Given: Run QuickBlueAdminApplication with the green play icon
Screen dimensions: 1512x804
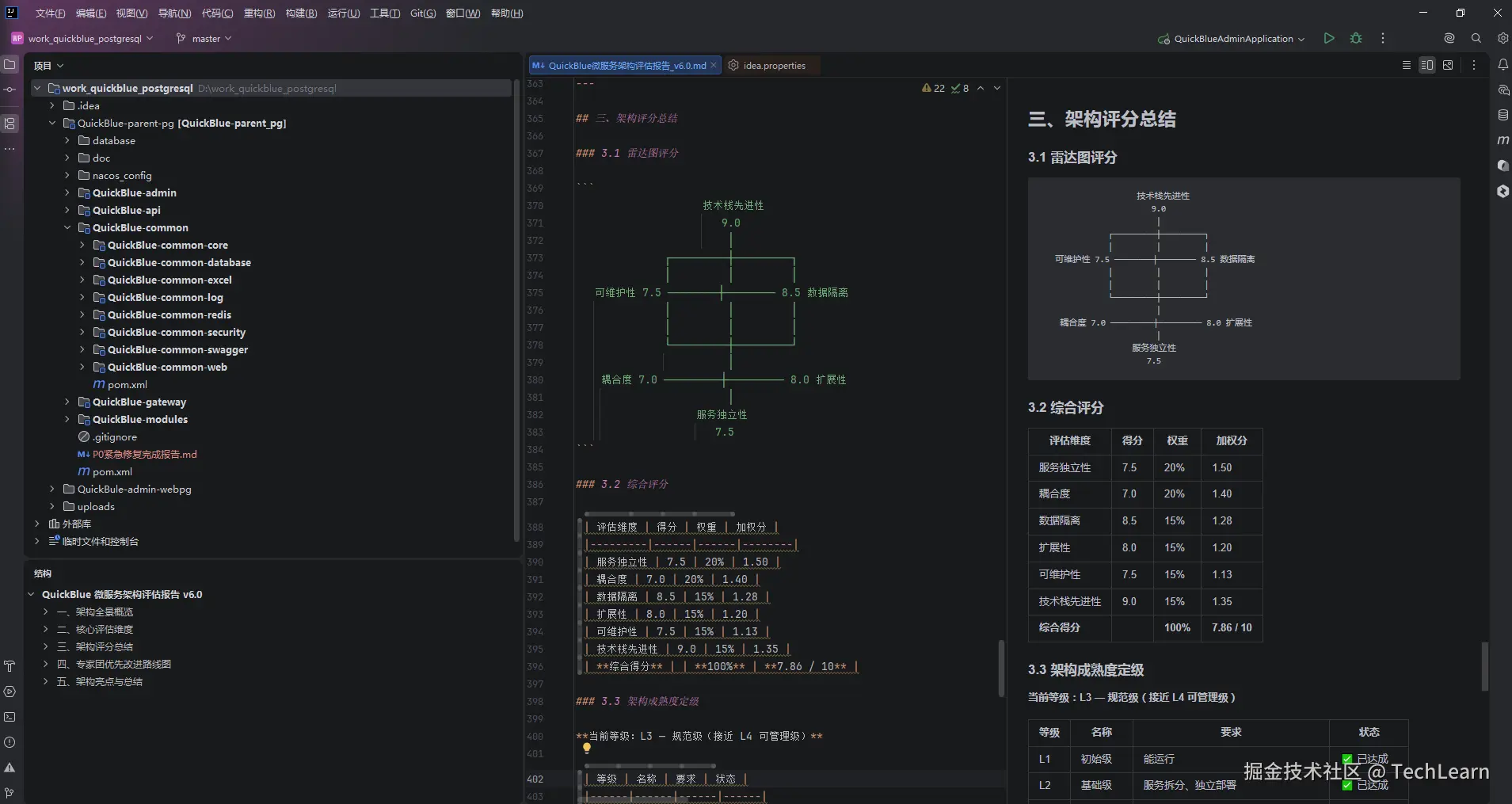Looking at the screenshot, I should tap(1329, 38).
